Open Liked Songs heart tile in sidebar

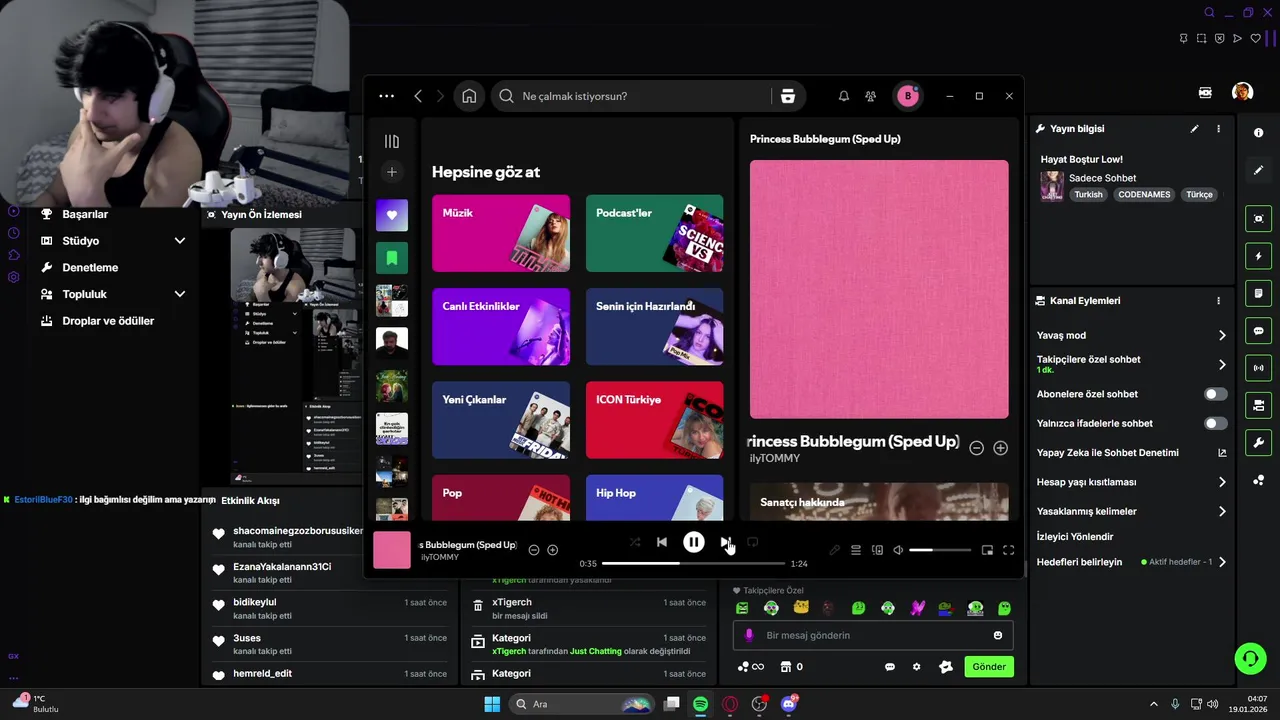point(392,215)
